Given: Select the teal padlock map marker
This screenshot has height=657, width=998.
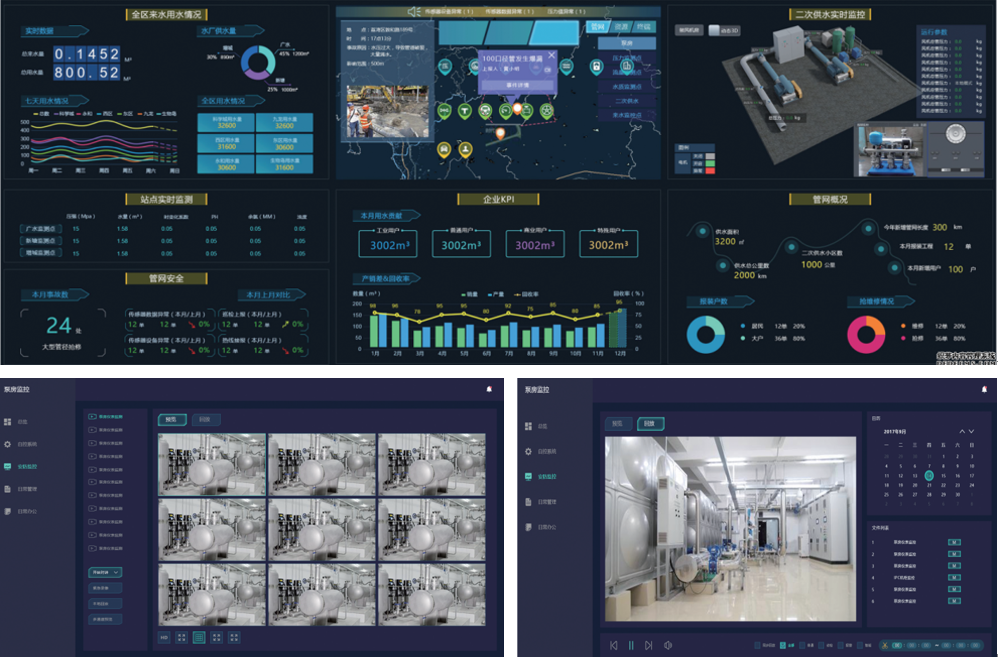Looking at the screenshot, I should [596, 66].
